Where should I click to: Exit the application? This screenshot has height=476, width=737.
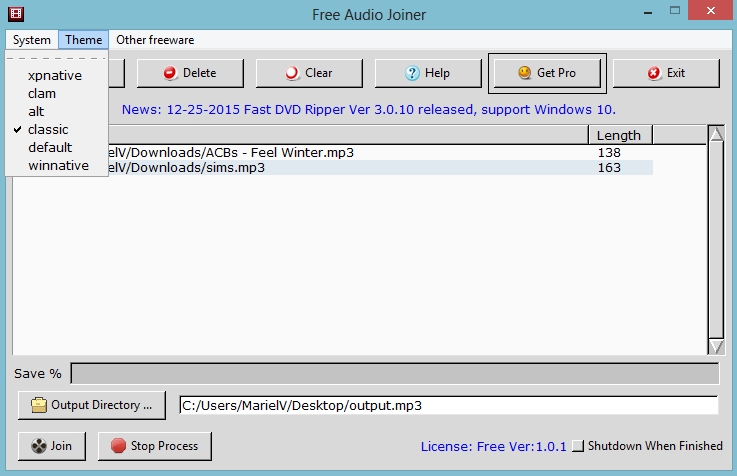(x=666, y=73)
